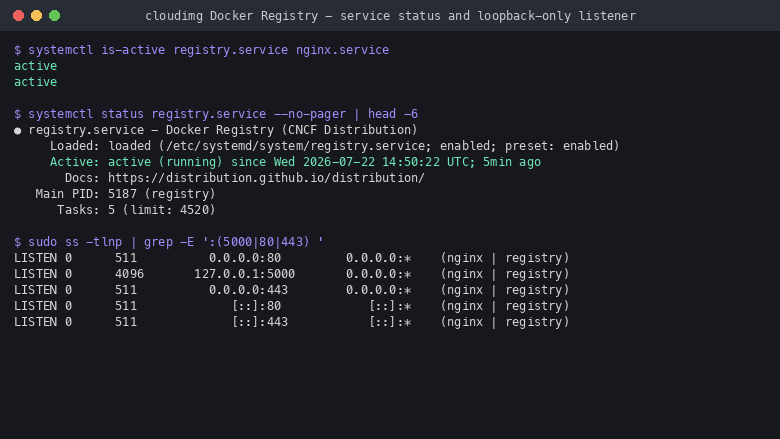Click the red close window button
This screenshot has height=439, width=780.
(18, 15)
